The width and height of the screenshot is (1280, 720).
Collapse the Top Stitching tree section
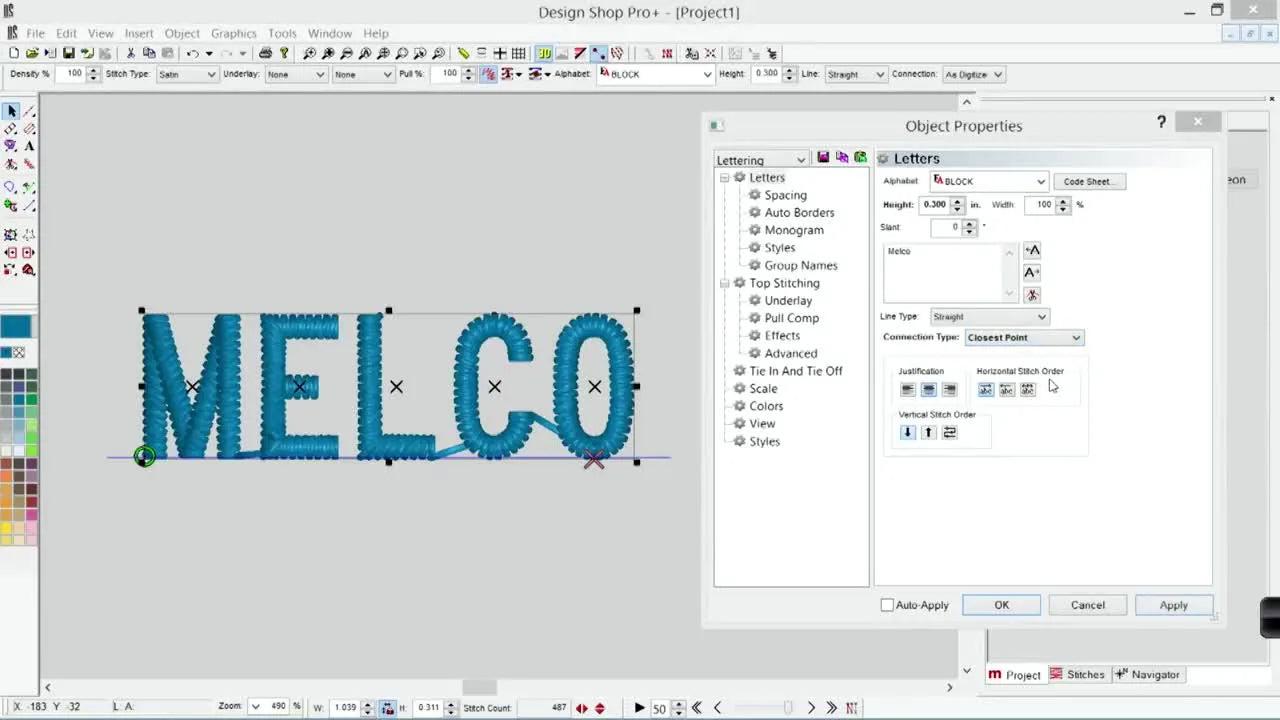tap(725, 283)
